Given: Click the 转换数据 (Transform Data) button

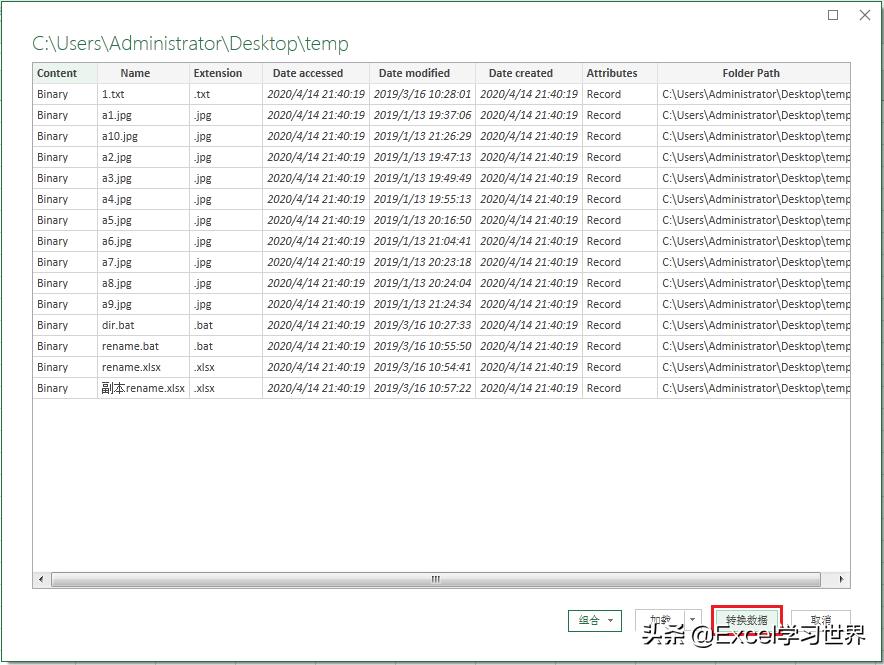Looking at the screenshot, I should 747,620.
